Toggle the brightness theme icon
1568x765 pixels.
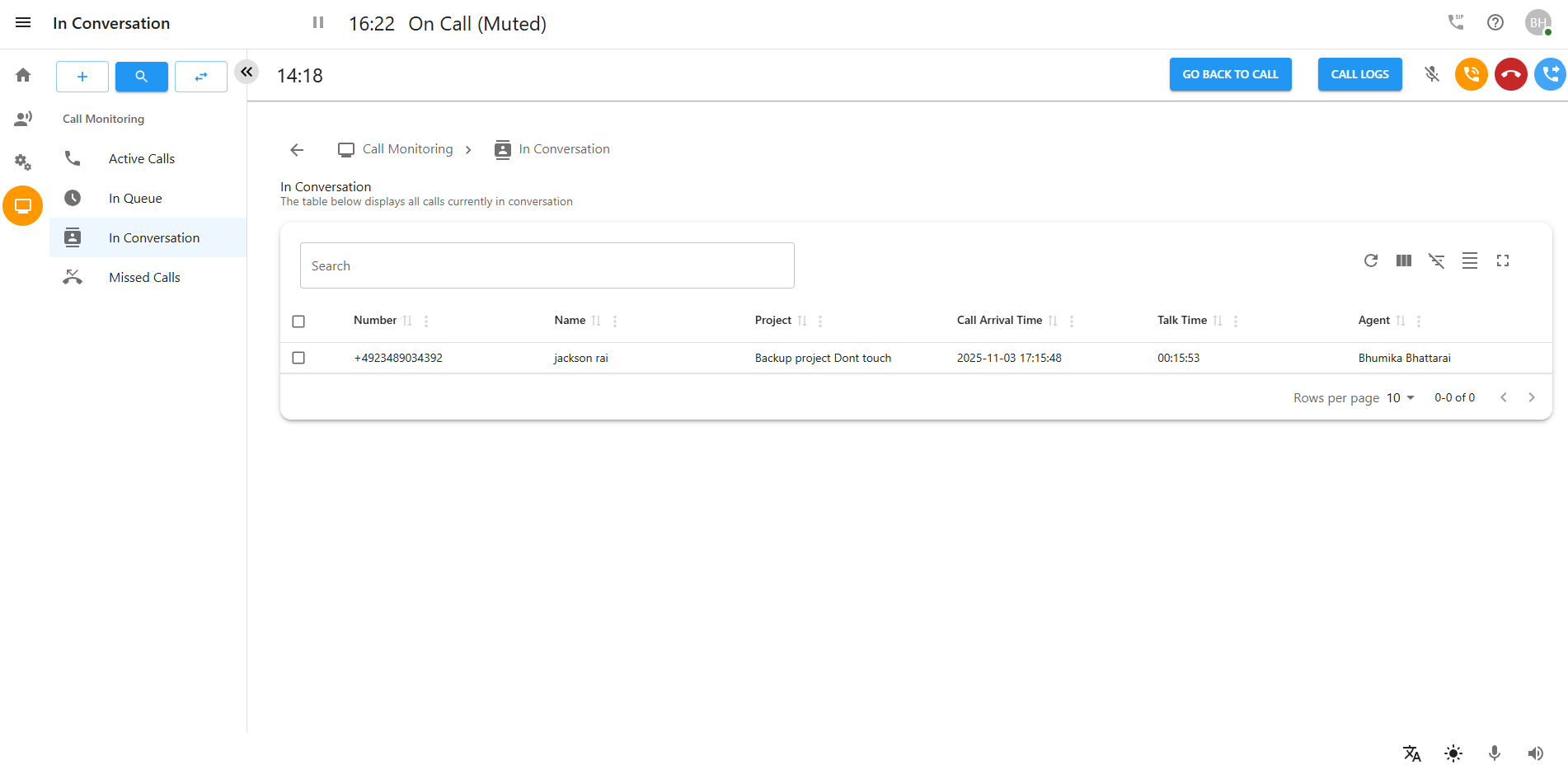click(x=1453, y=753)
